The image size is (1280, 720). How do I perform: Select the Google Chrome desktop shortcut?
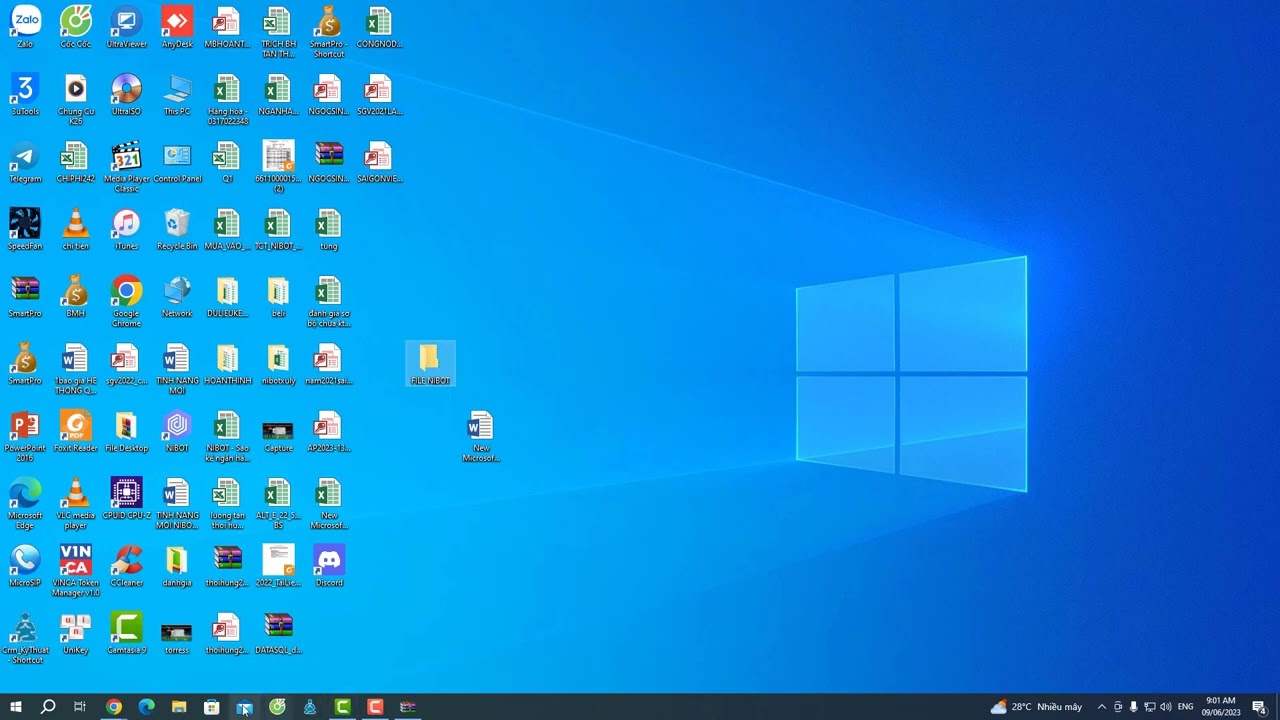coord(127,301)
